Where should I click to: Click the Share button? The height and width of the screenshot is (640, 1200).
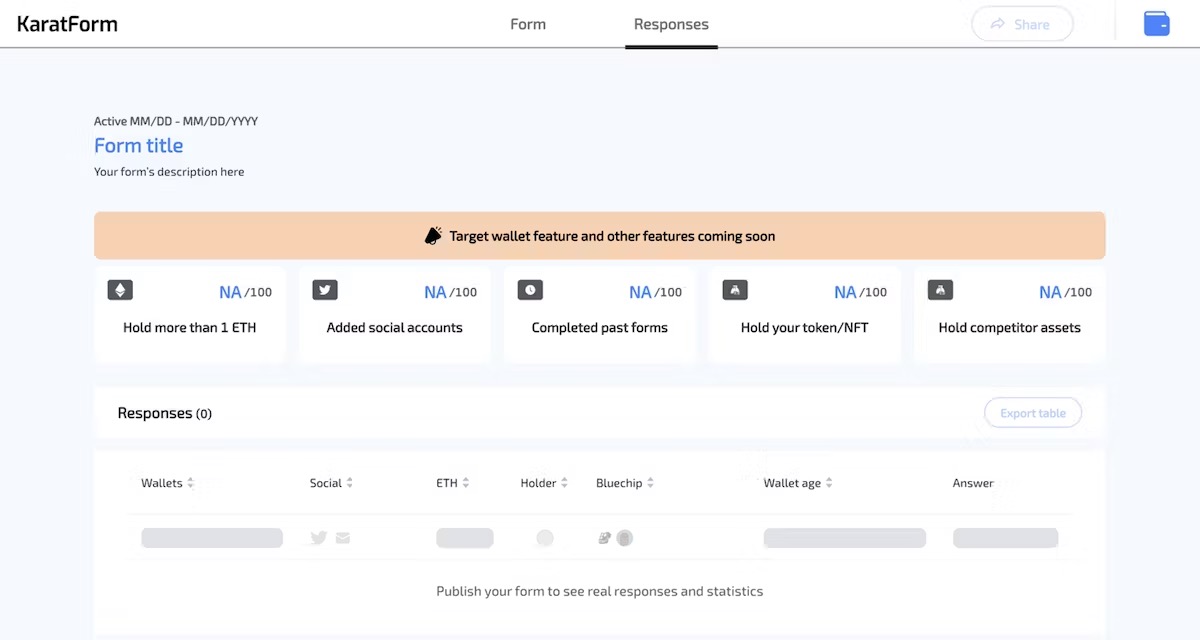pyautogui.click(x=1022, y=24)
